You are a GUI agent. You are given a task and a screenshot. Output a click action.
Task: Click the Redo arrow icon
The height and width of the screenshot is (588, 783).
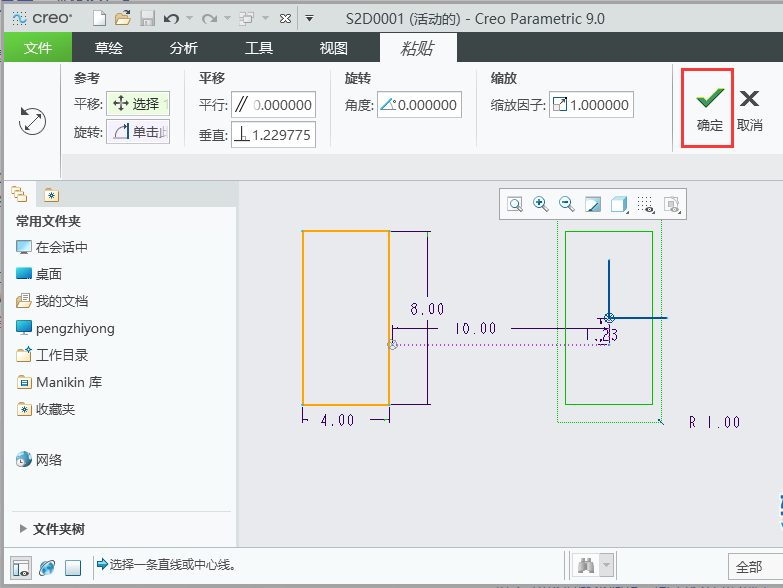pyautogui.click(x=209, y=19)
